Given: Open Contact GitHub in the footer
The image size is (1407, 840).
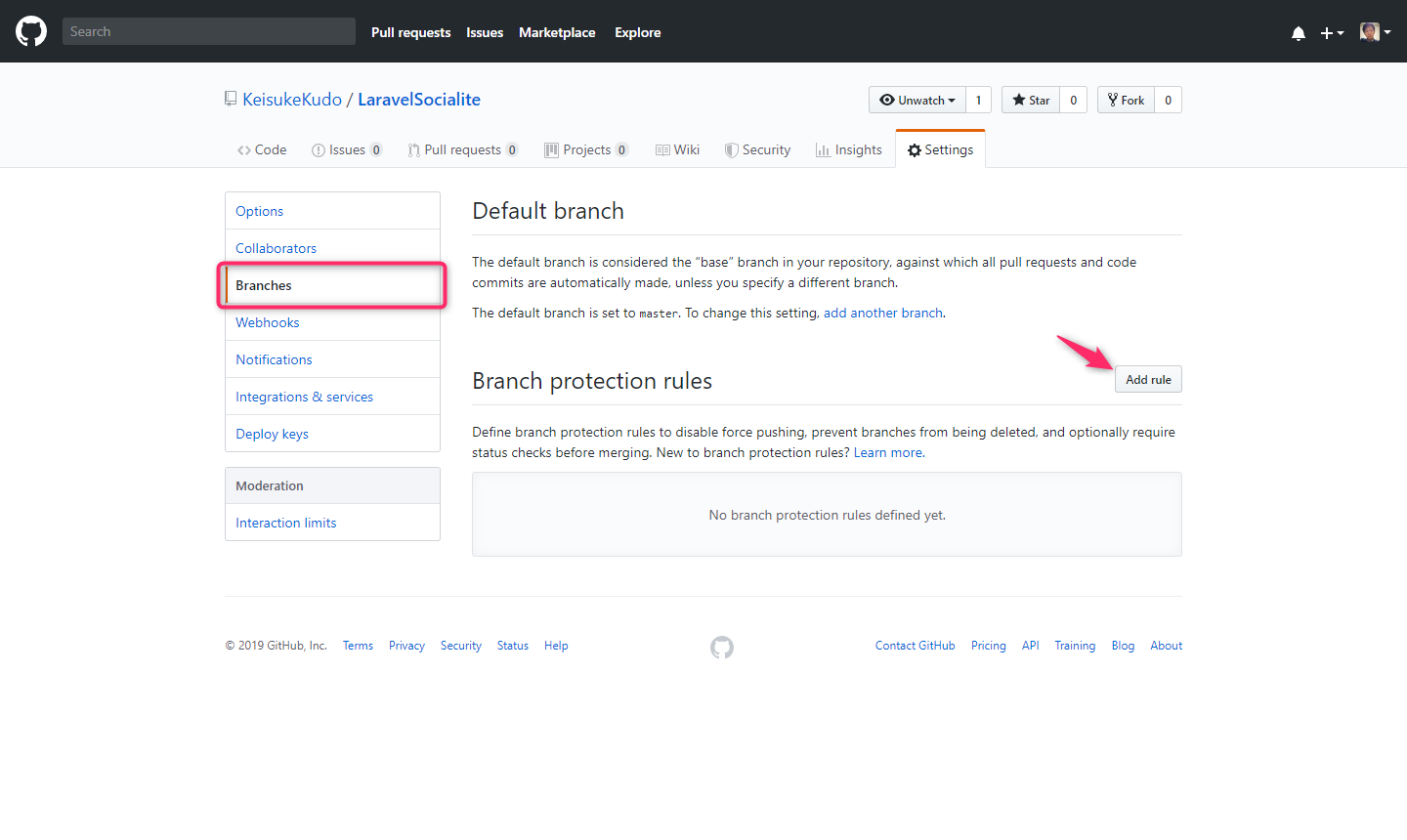Looking at the screenshot, I should click(916, 646).
